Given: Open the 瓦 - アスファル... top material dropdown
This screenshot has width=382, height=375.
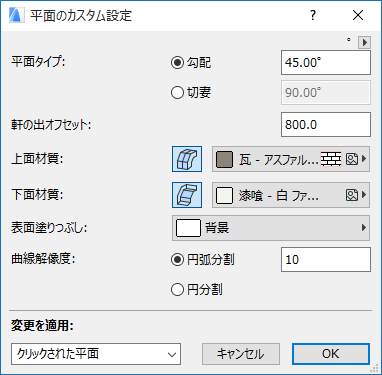Looking at the screenshot, I should [x=291, y=159].
